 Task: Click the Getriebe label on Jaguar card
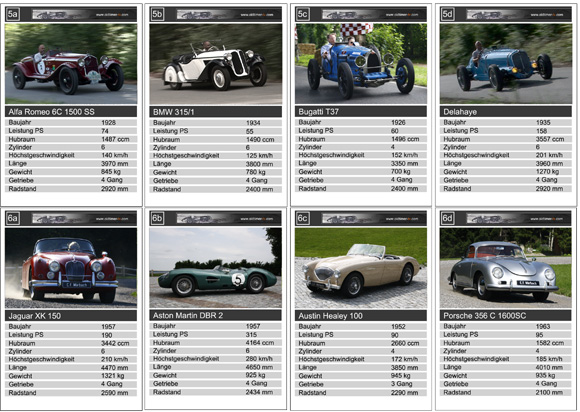click(21, 384)
